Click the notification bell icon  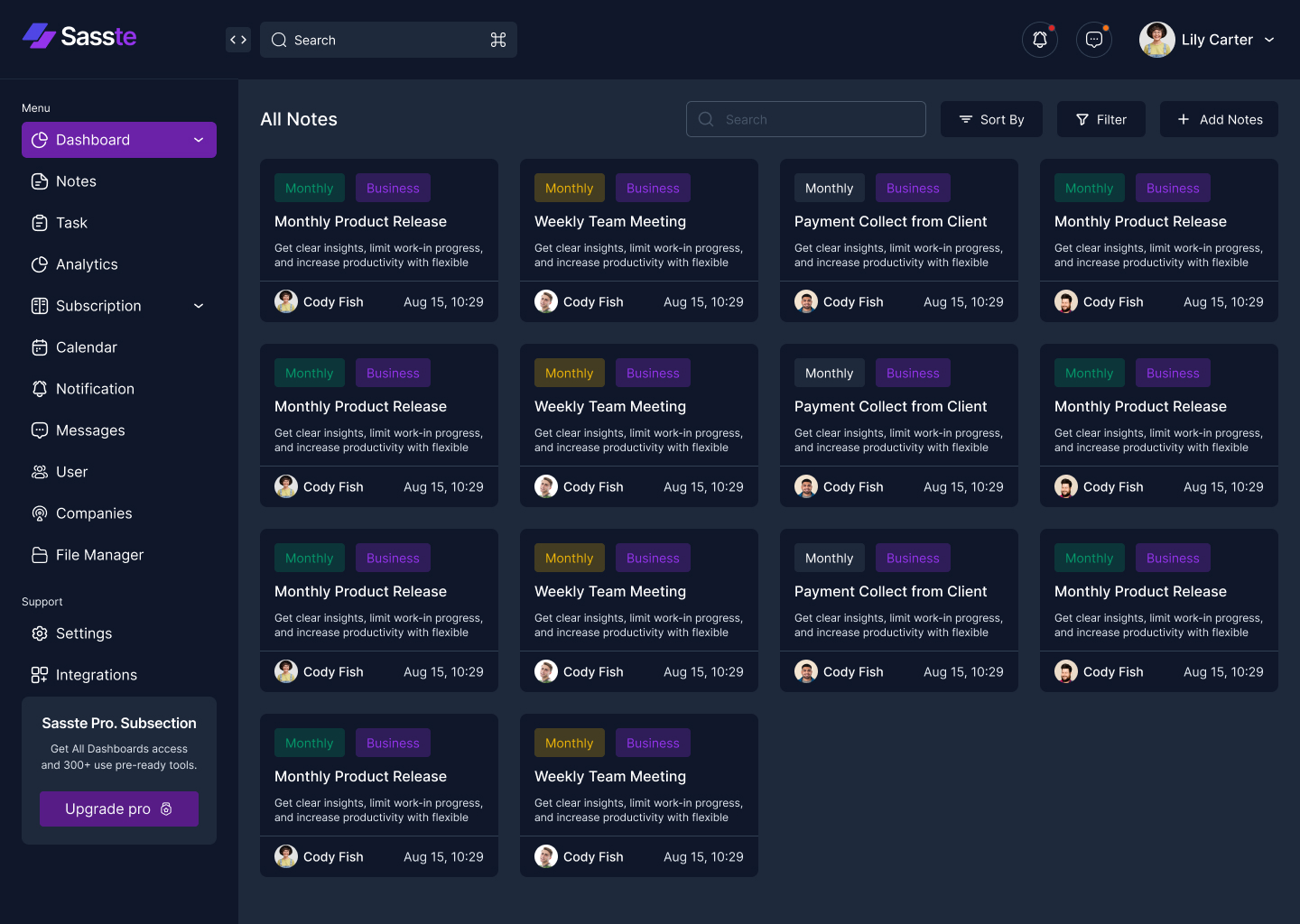coord(1039,40)
